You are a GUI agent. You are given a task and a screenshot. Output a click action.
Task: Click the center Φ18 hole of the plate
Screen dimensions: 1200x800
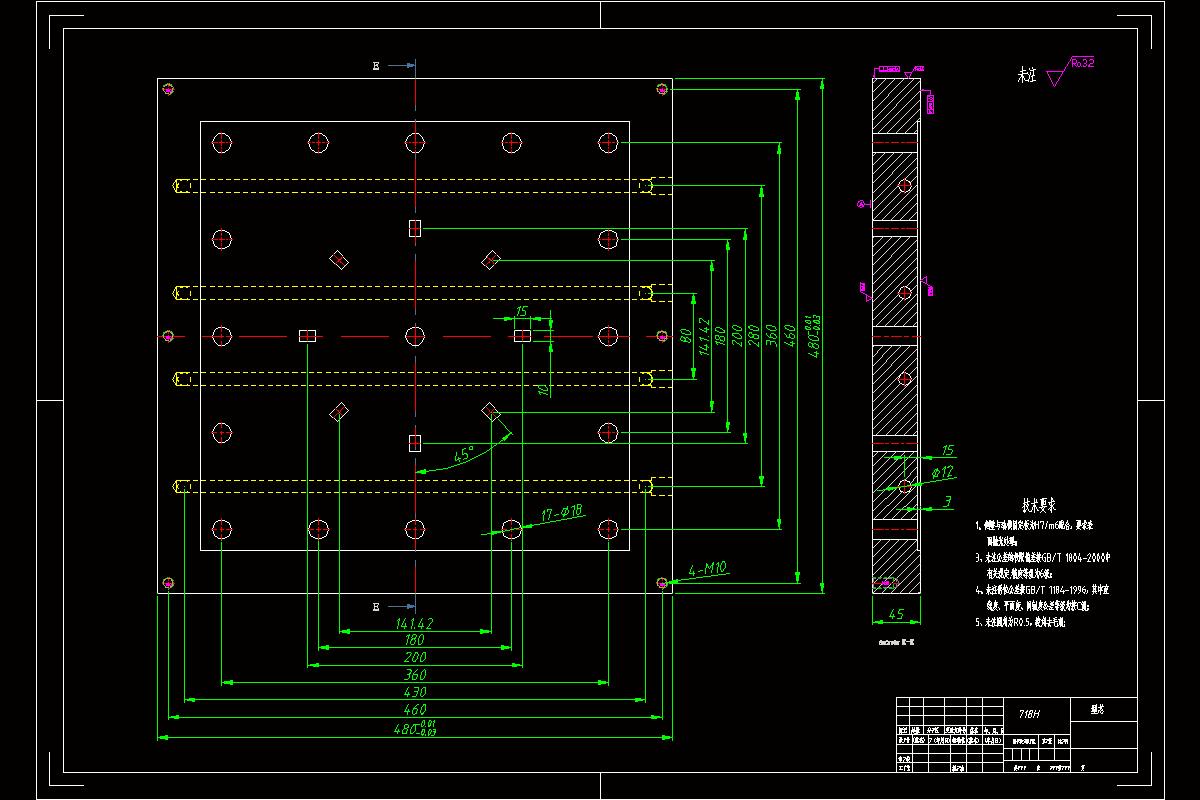414,335
